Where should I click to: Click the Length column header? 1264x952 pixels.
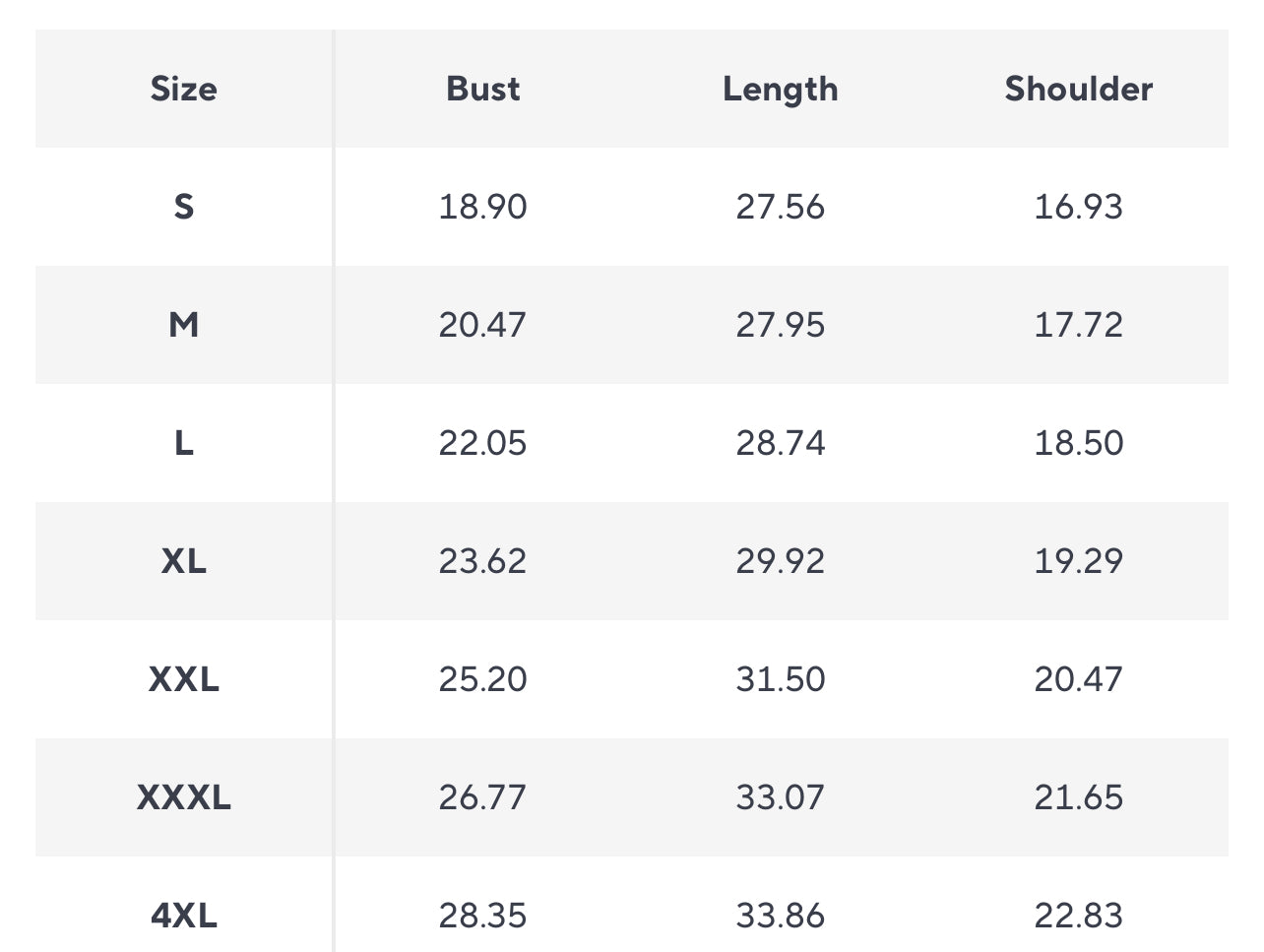[x=781, y=90]
